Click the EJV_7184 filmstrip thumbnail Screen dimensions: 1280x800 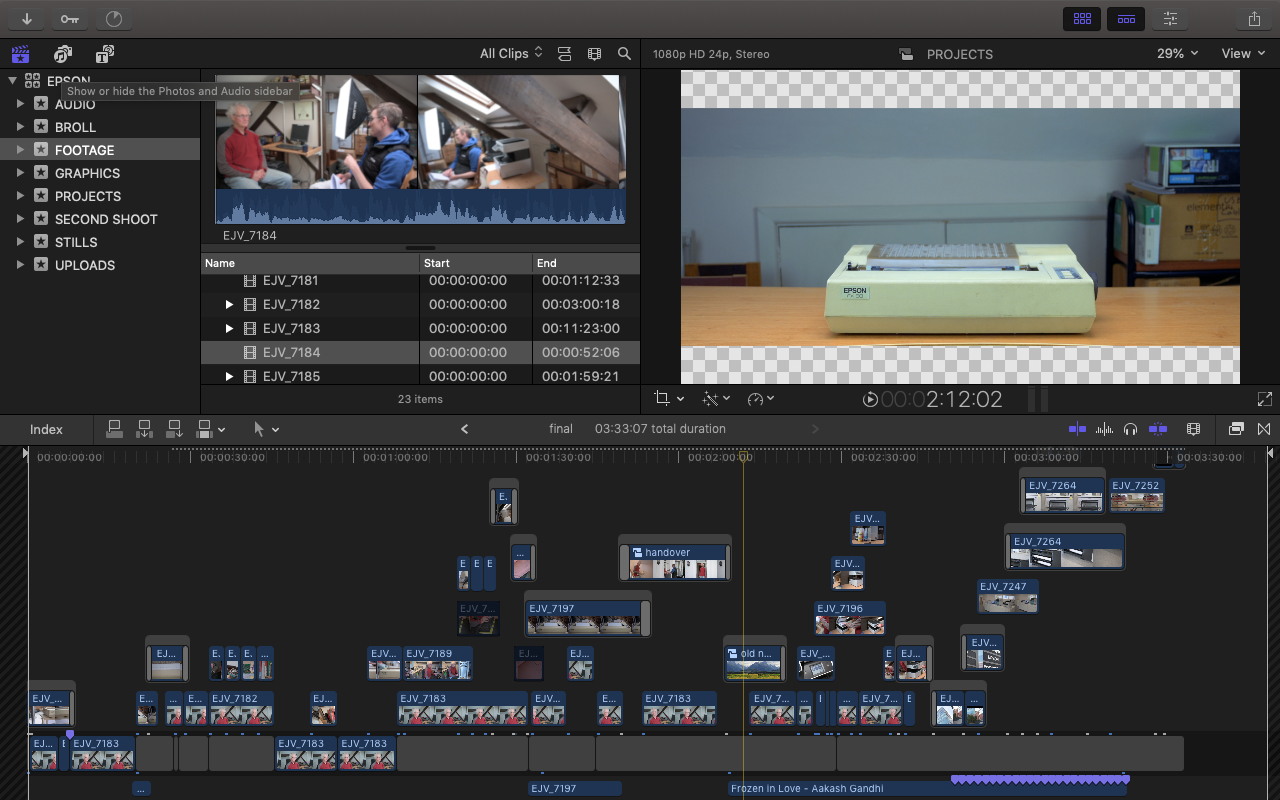coord(421,148)
